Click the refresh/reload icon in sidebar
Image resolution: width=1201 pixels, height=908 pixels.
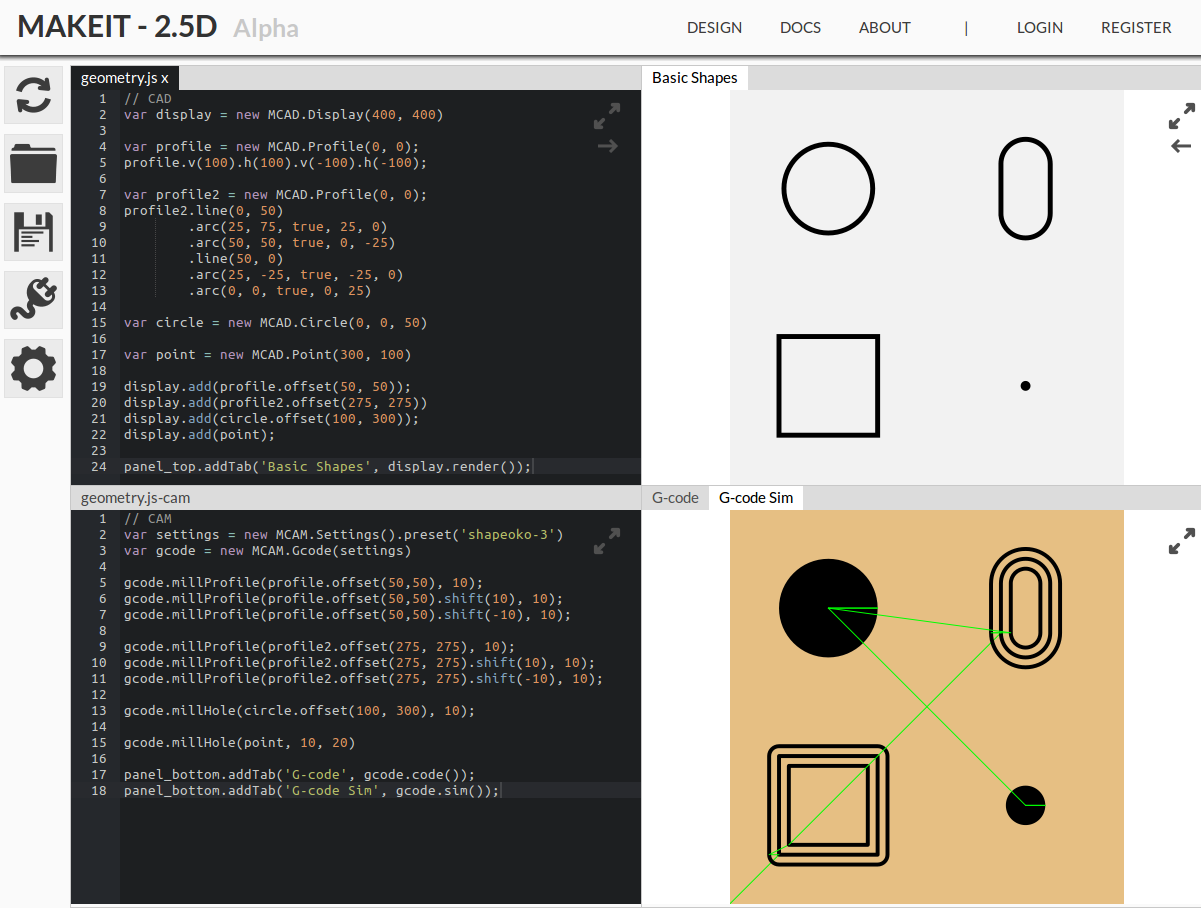coord(34,96)
